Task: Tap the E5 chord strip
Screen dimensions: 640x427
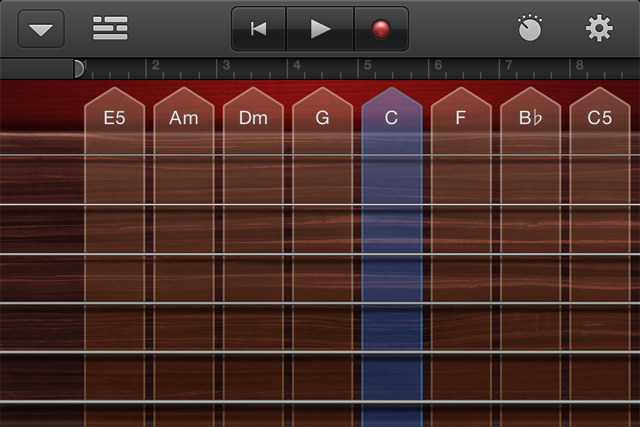Action: point(115,257)
